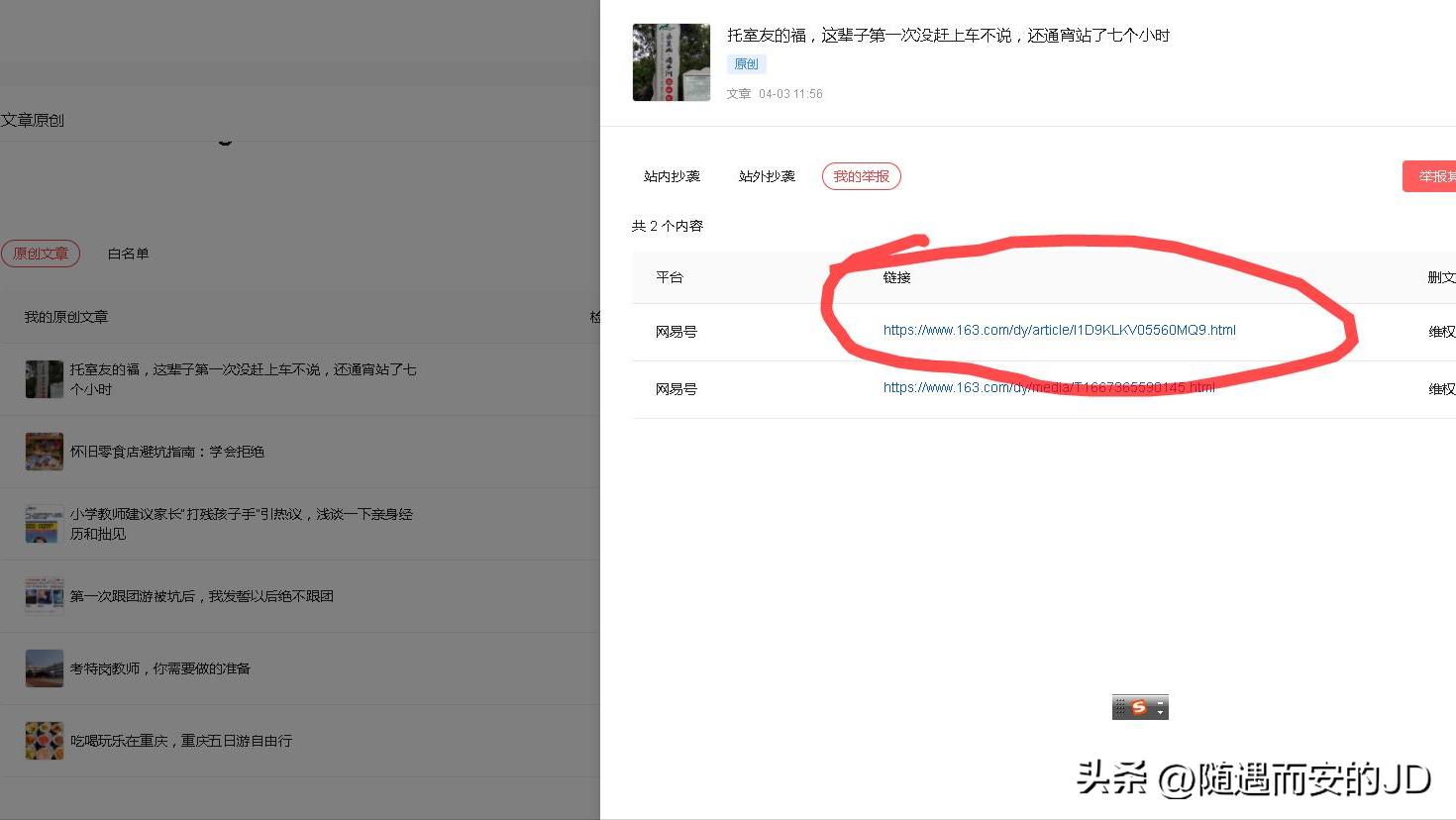
Task: Open the 163.com media link T1667965590145
Action: [1048, 387]
